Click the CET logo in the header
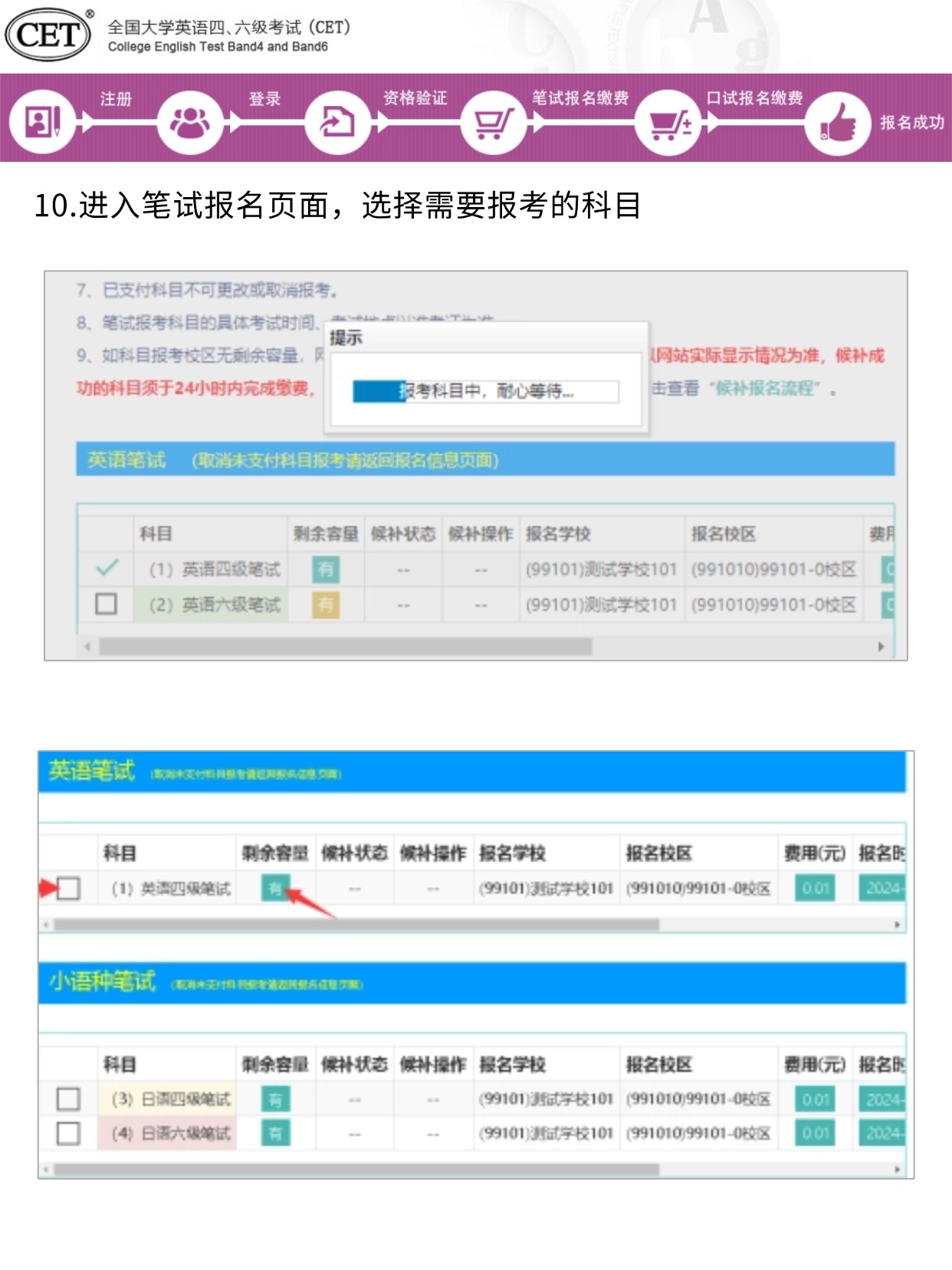The width and height of the screenshot is (952, 1270). point(48,35)
